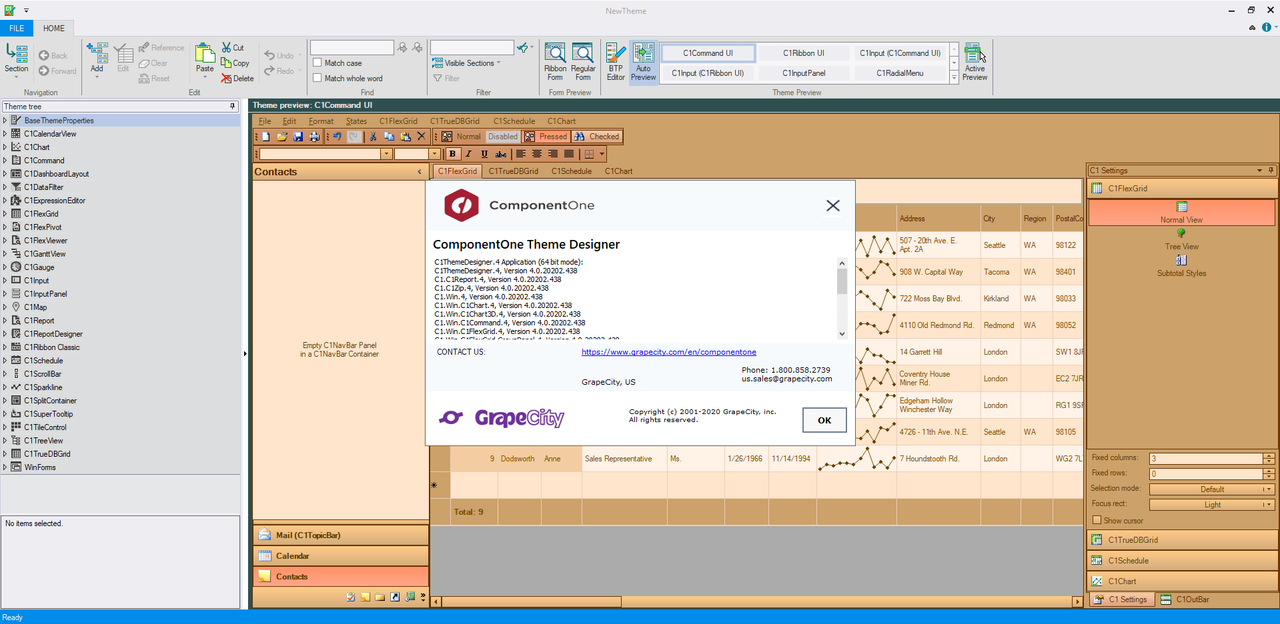Select the Subtotal Styles icon
The height and width of the screenshot is (624, 1280).
coord(1181,260)
